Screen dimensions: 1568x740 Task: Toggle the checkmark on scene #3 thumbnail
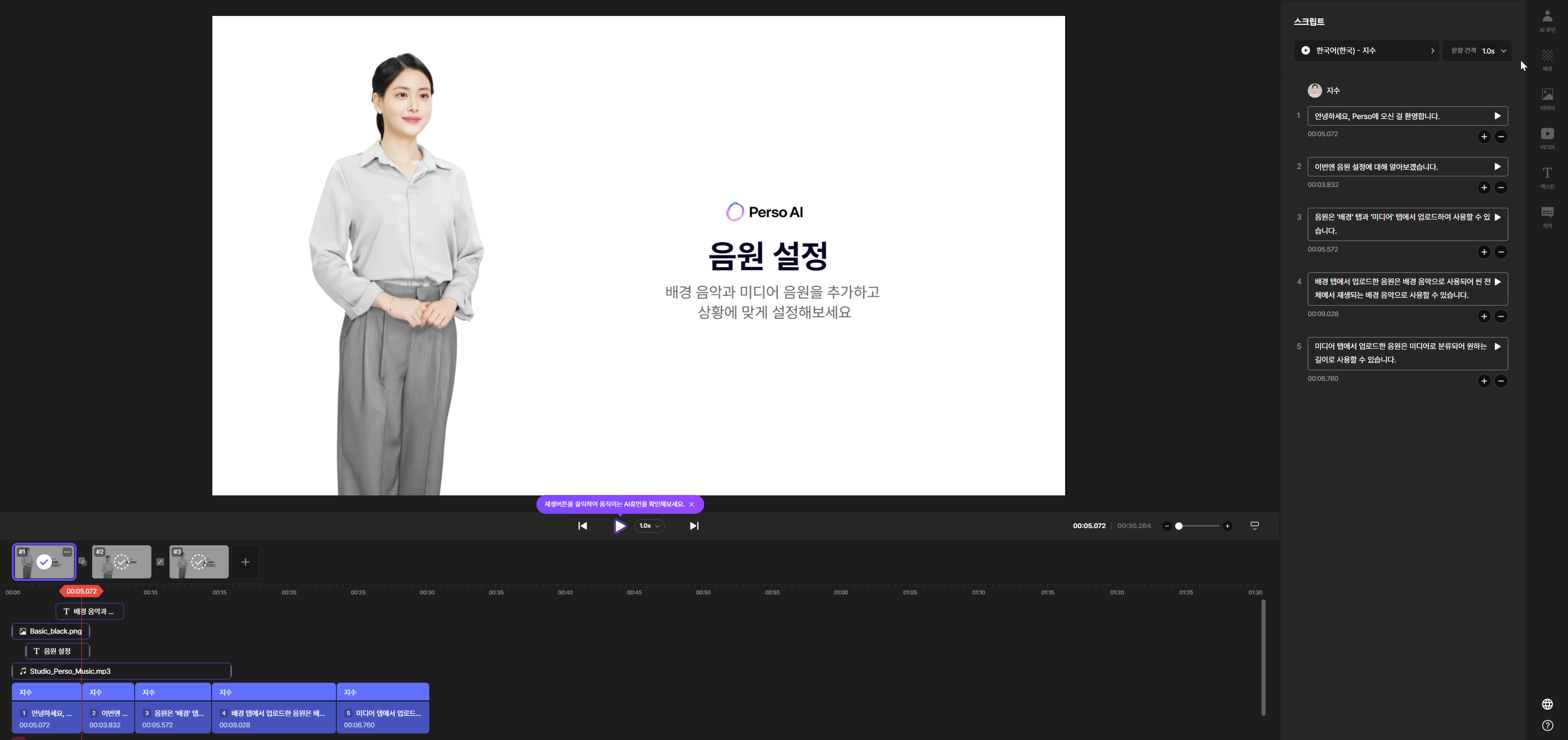198,562
